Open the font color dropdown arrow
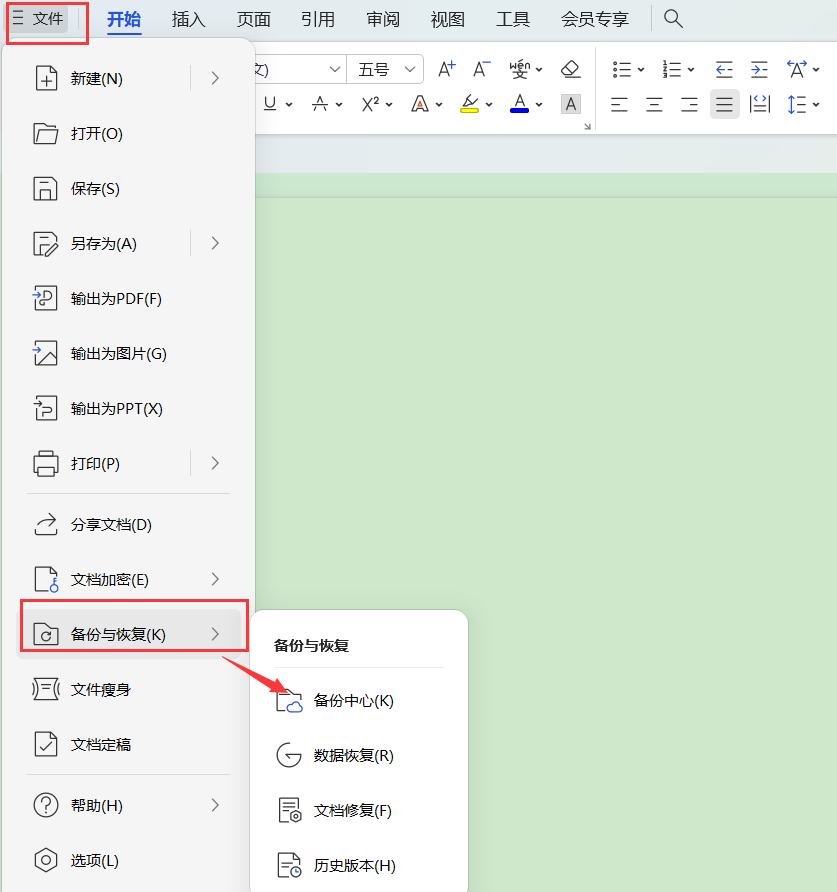 [x=539, y=104]
